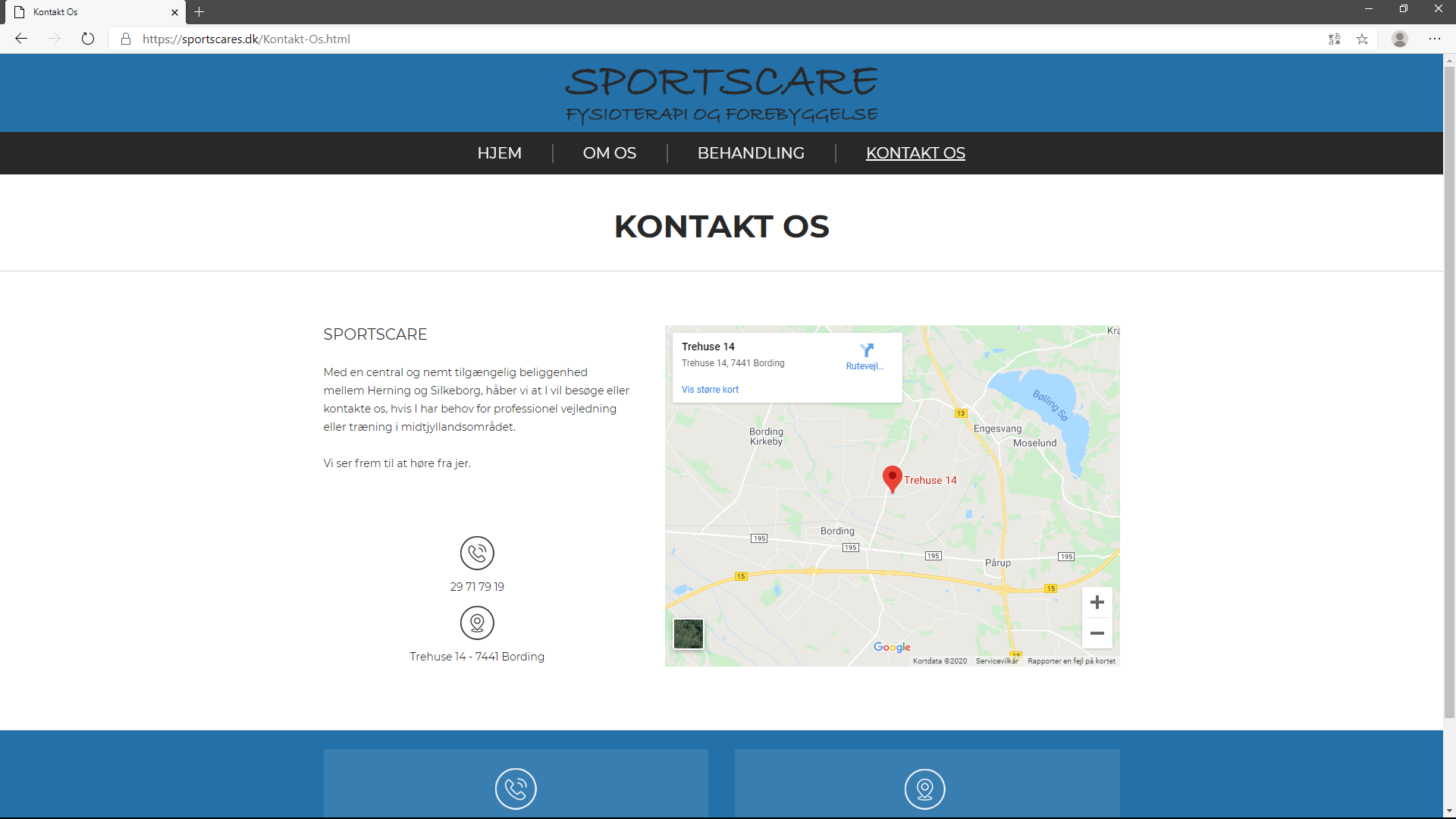Zoom out on the map

1097,633
